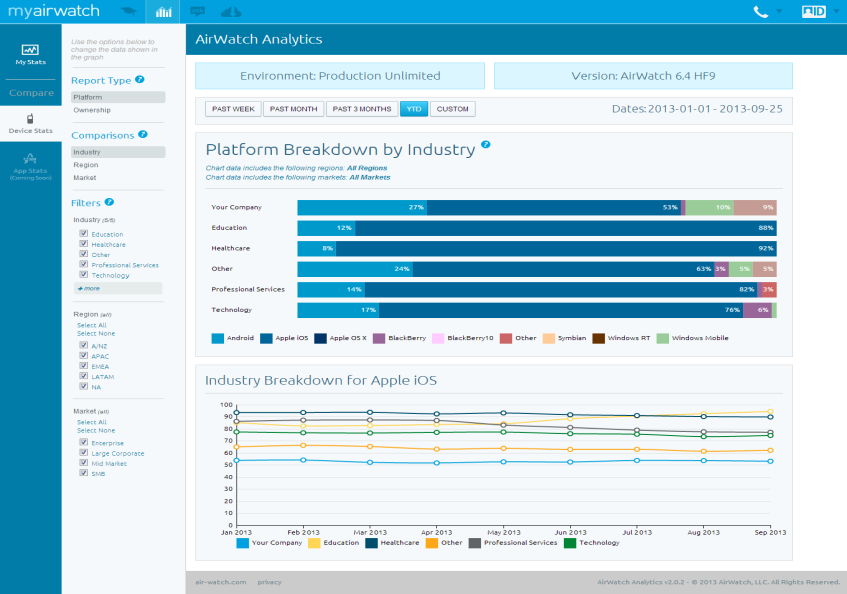
Task: Click the phone contact icon
Action: point(761,11)
